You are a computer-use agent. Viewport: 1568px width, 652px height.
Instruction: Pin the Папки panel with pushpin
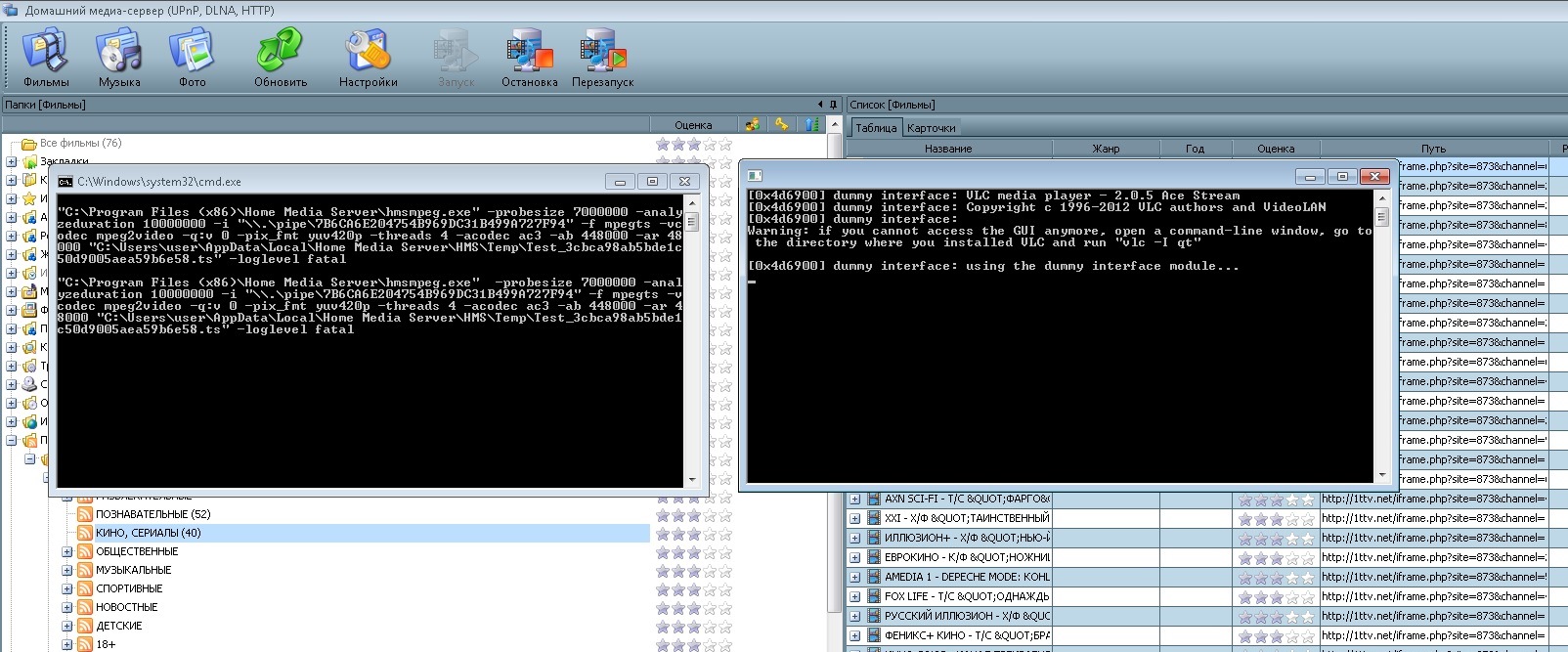tap(833, 105)
